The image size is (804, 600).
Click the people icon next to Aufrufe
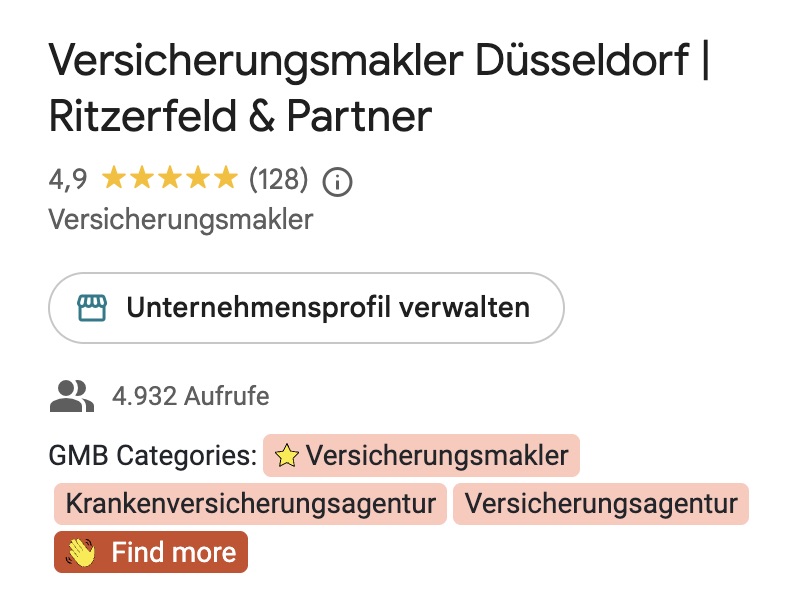tap(72, 396)
